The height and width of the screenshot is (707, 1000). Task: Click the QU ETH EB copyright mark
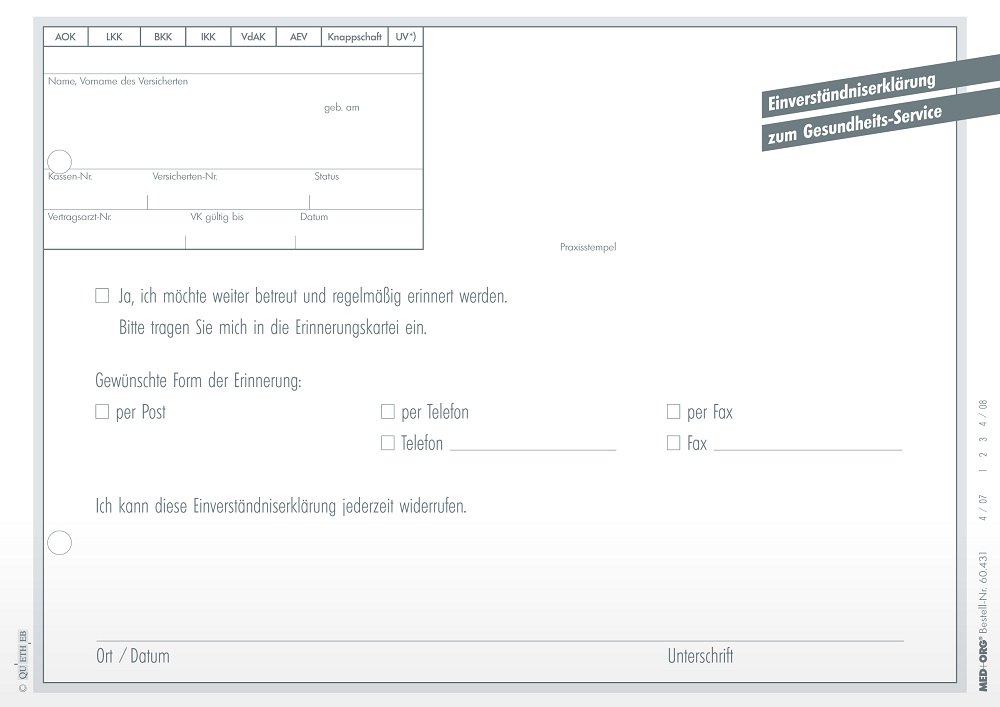pyautogui.click(x=23, y=660)
